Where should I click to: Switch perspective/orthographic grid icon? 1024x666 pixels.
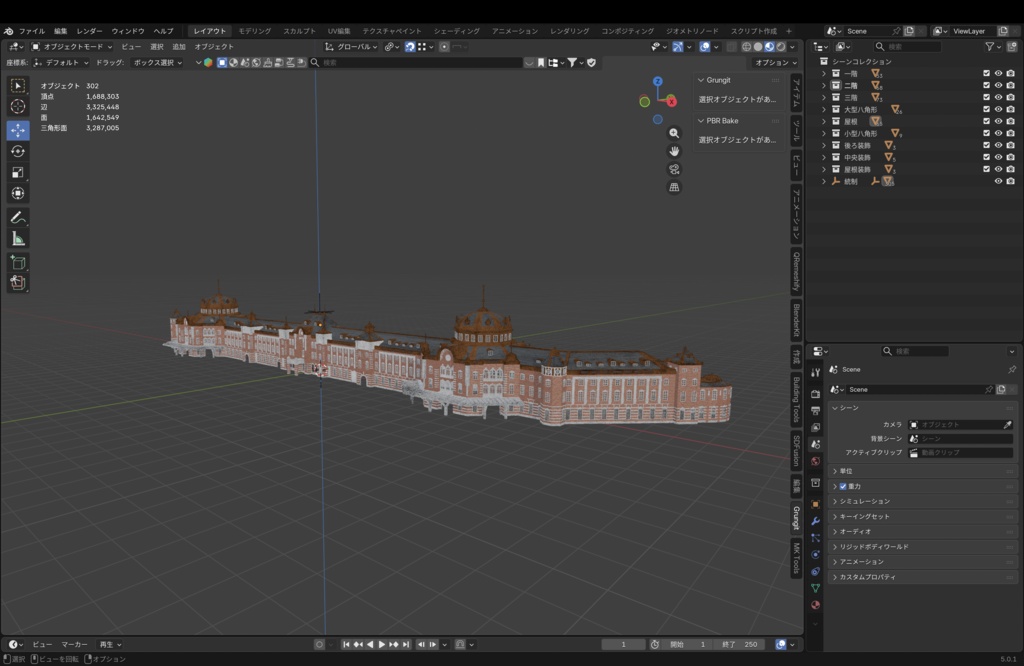pyautogui.click(x=674, y=187)
